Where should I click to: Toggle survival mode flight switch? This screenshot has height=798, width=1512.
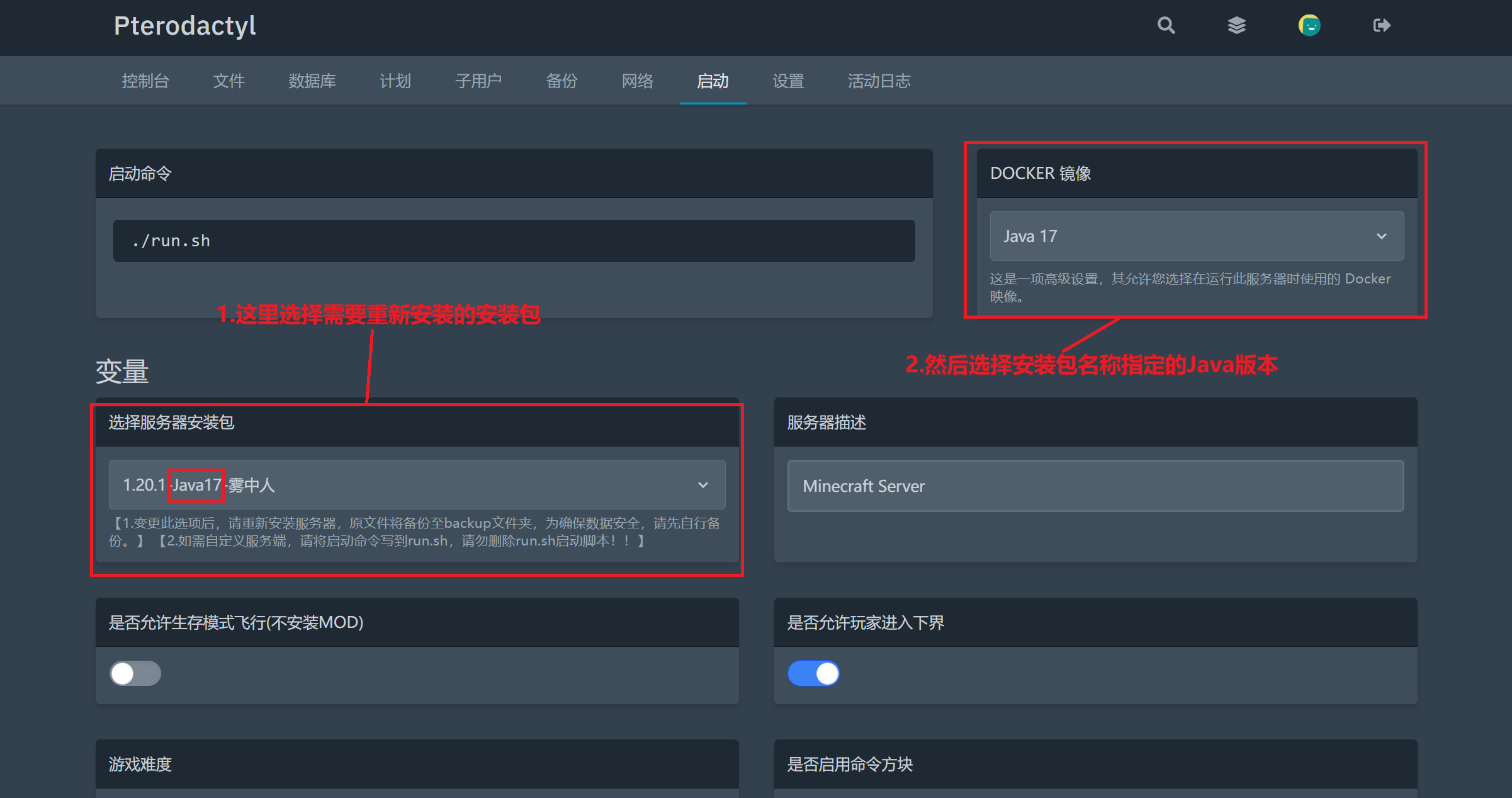[x=135, y=673]
